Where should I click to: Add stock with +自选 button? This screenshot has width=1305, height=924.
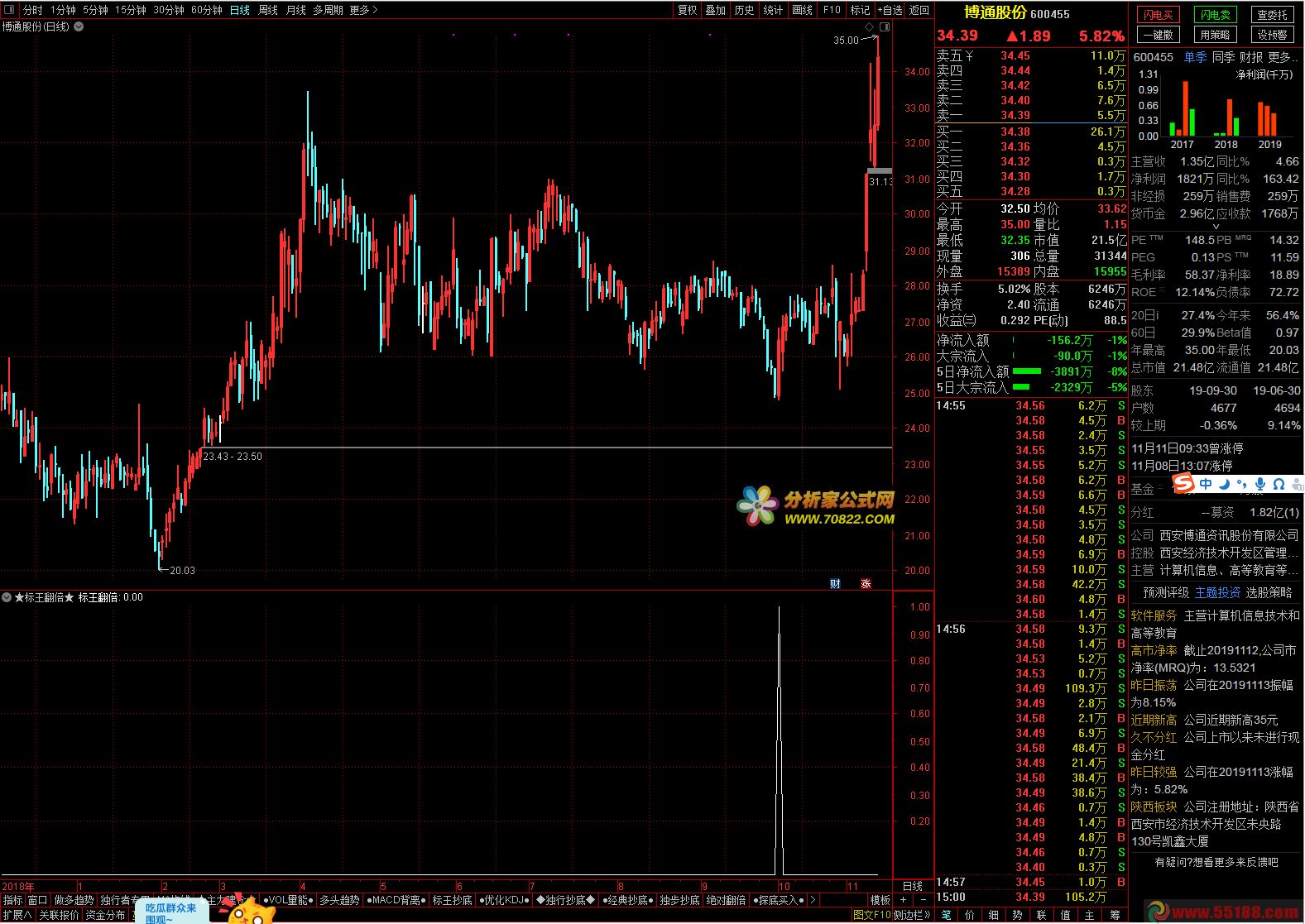pyautogui.click(x=890, y=10)
